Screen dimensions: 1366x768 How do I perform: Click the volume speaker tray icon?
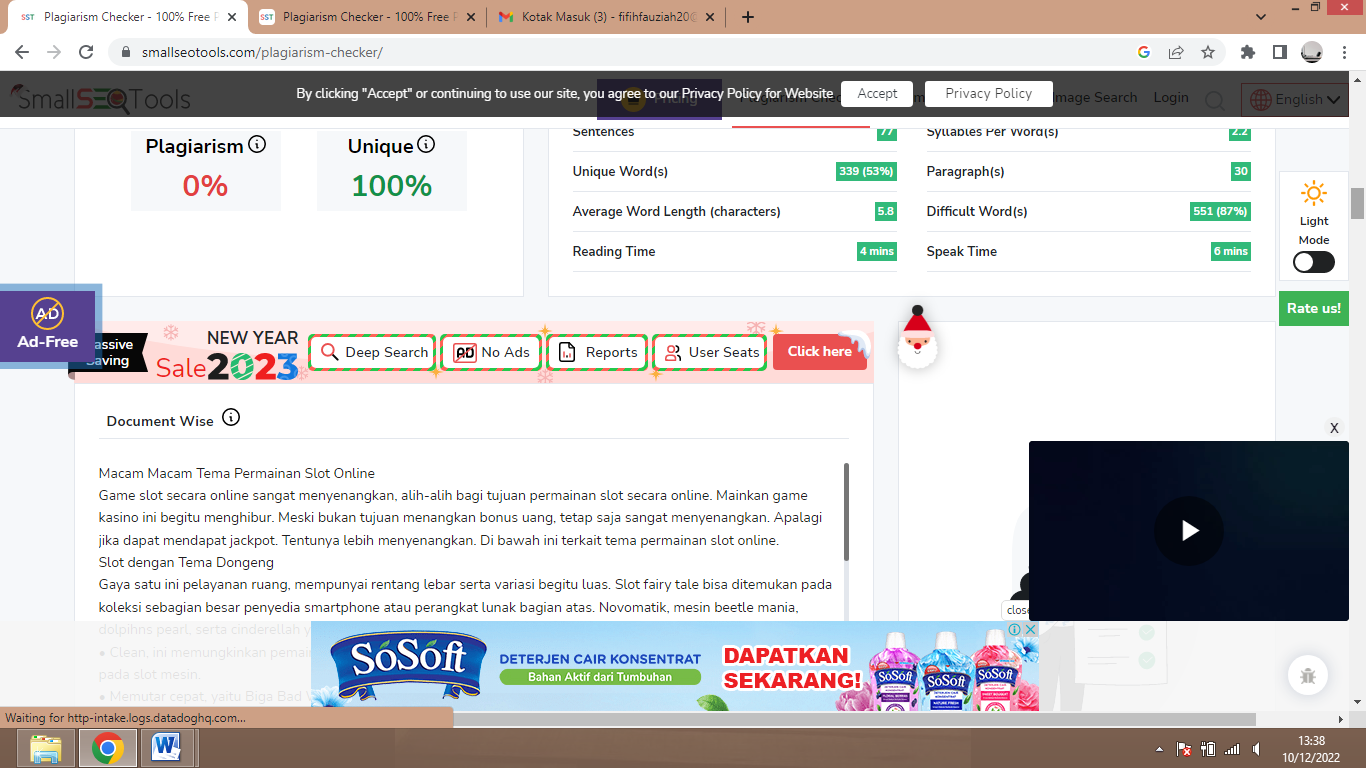[1256, 749]
